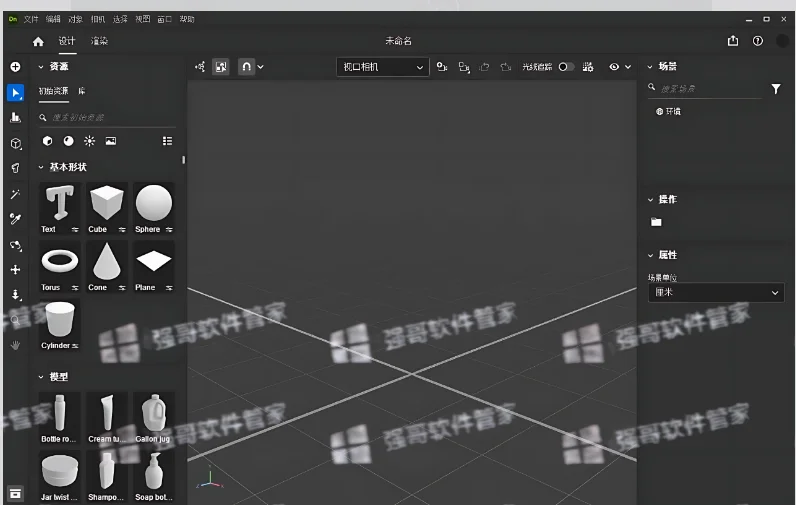This screenshot has width=796, height=505.
Task: Toggle the highlighted selection mode button in viewport toolbar
Action: (221, 66)
